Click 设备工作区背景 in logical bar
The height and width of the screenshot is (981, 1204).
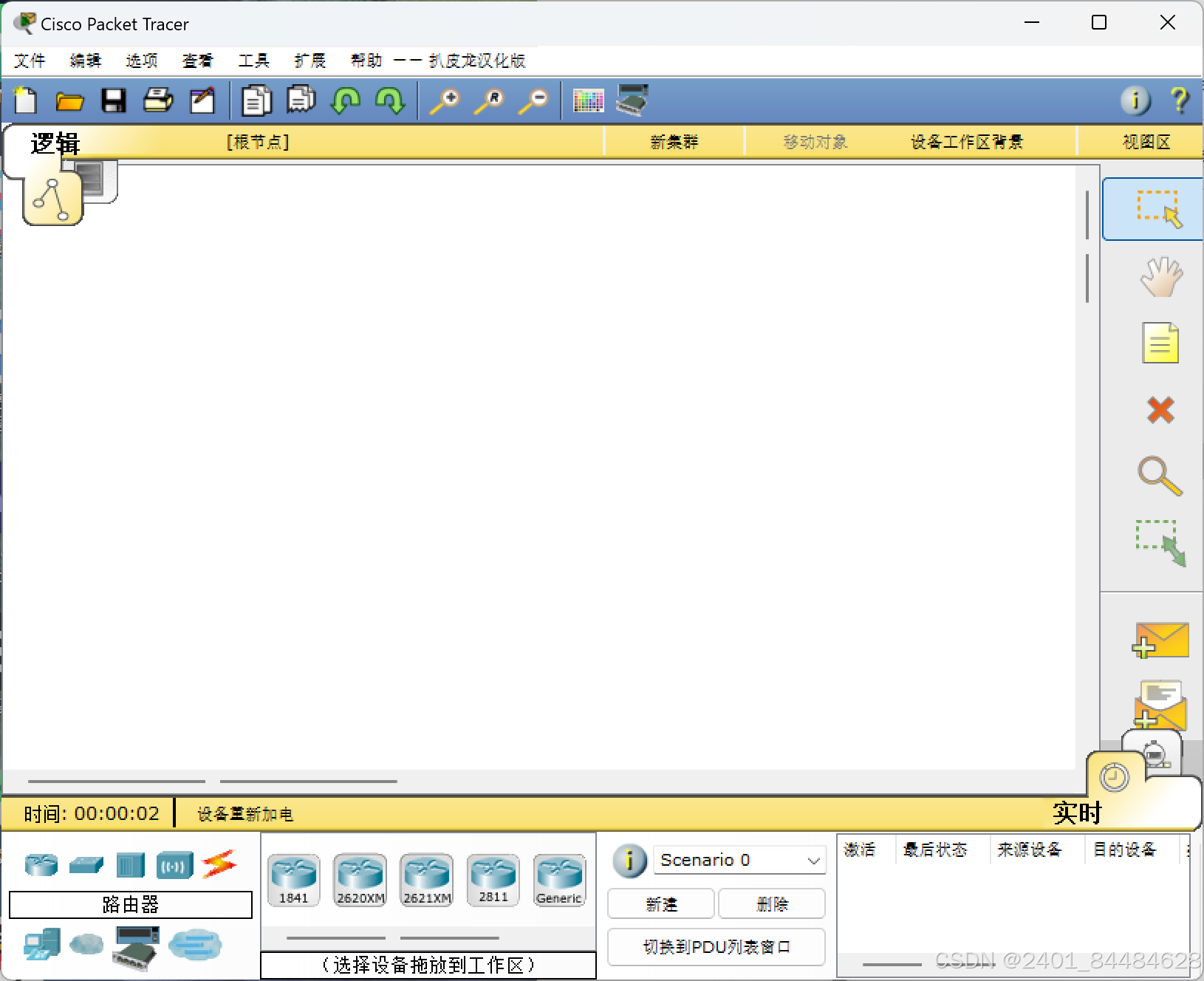(x=967, y=142)
